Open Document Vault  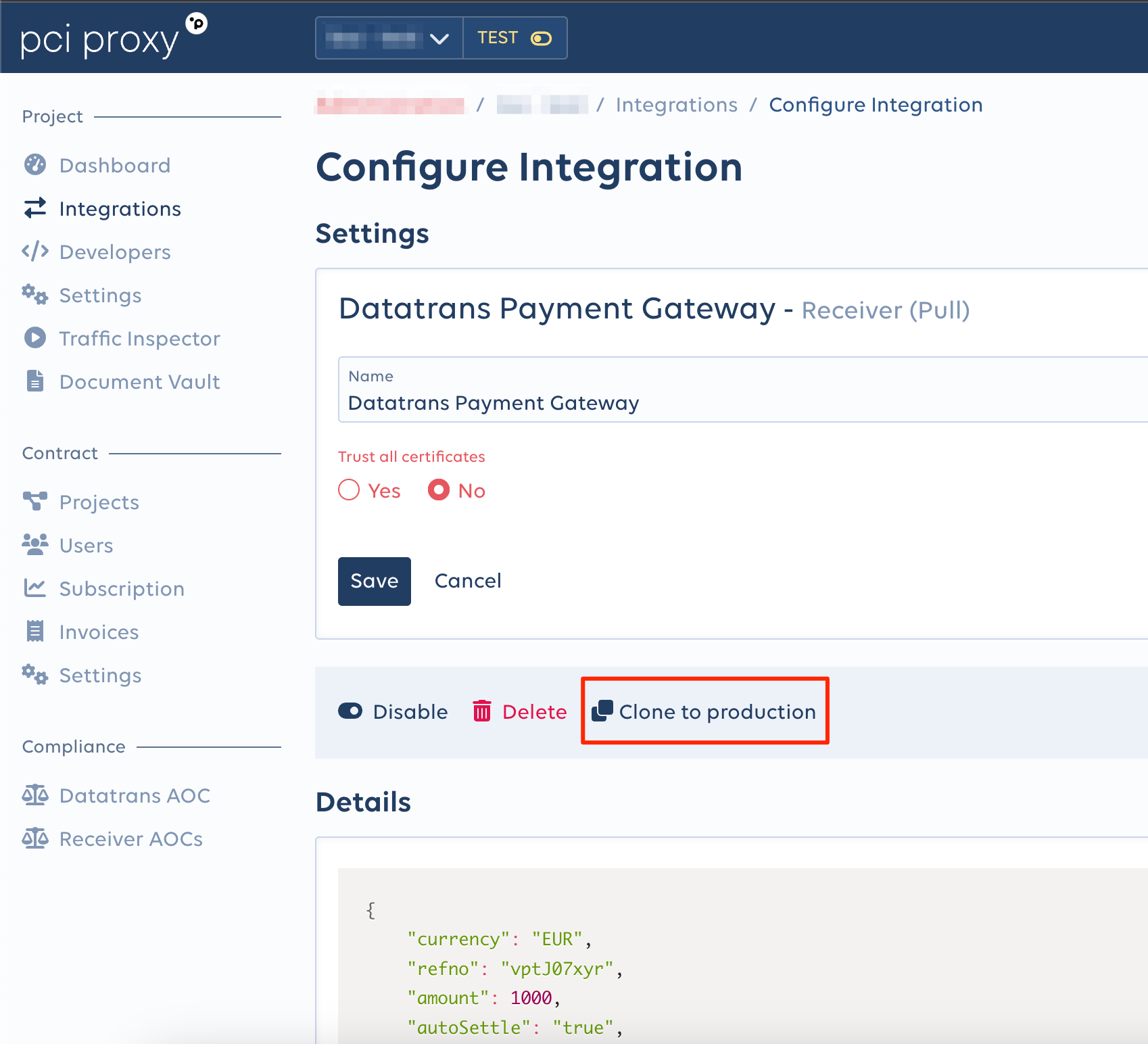coord(140,381)
